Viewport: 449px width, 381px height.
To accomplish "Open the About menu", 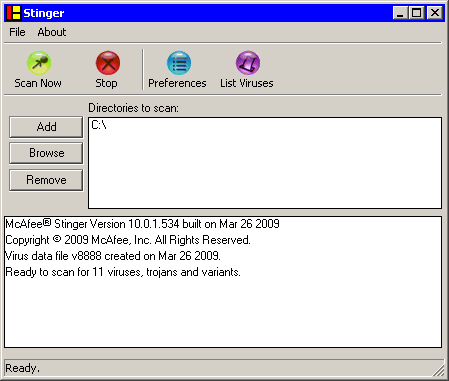I will pos(52,32).
